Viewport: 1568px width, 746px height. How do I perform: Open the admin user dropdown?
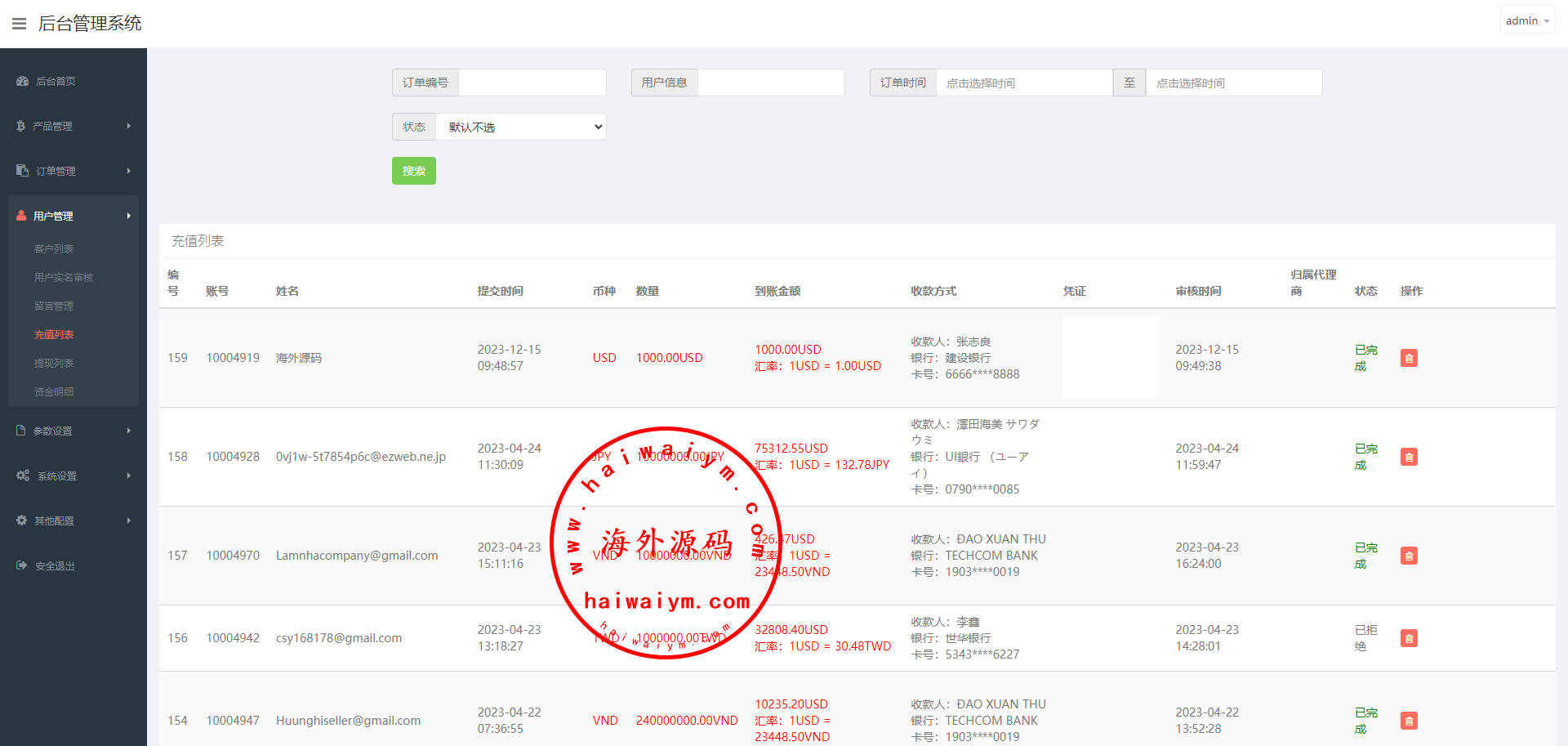click(x=1527, y=20)
